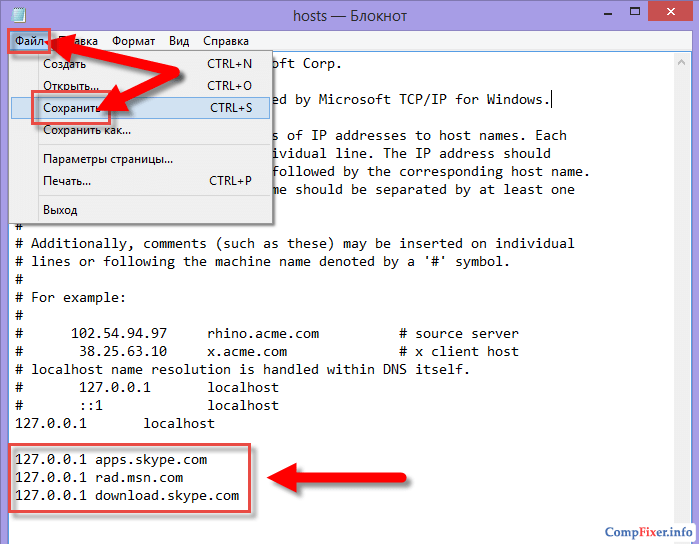The width and height of the screenshot is (699, 544).
Task: Click the Notepad icon in title bar
Action: (19, 14)
